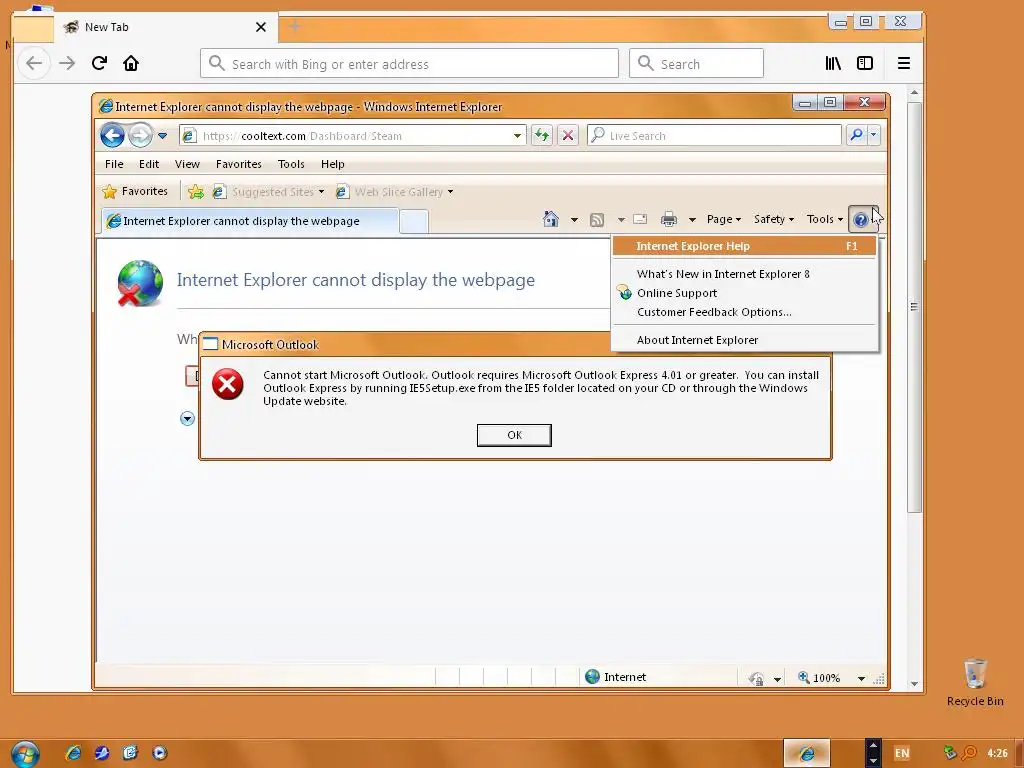Screen dimensions: 1024x768
Task: Open the Safety command bar menu
Action: point(774,219)
